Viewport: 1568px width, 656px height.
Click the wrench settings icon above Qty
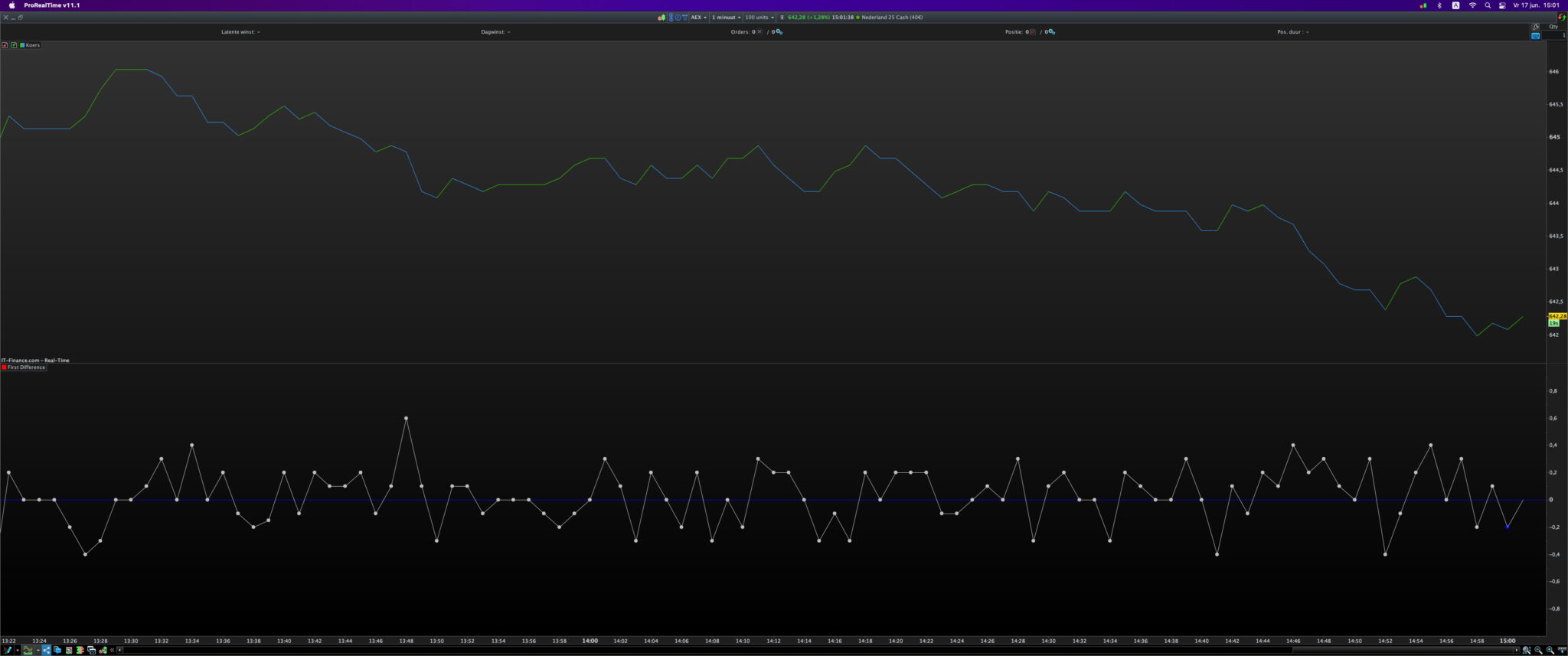click(x=1535, y=27)
